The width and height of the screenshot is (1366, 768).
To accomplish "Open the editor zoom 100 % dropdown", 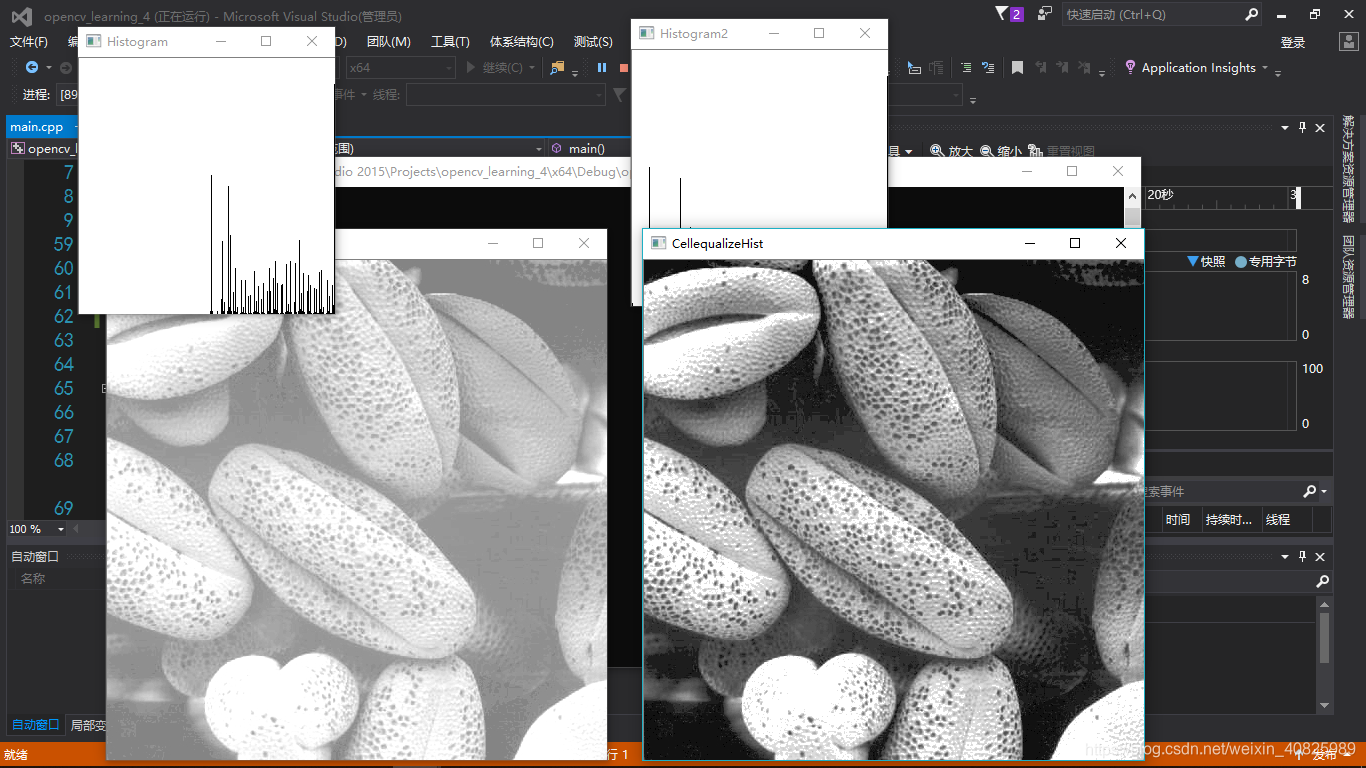I will click(x=60, y=529).
